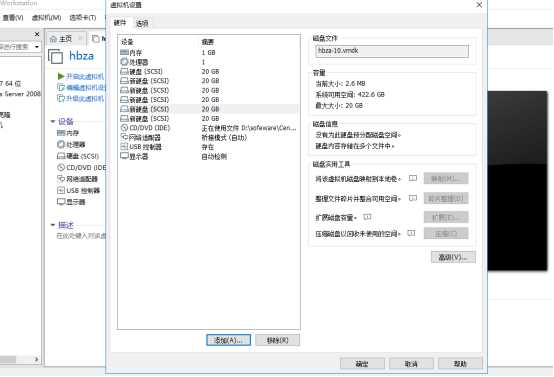Click the library search box
554x377 pixels.
(16, 47)
